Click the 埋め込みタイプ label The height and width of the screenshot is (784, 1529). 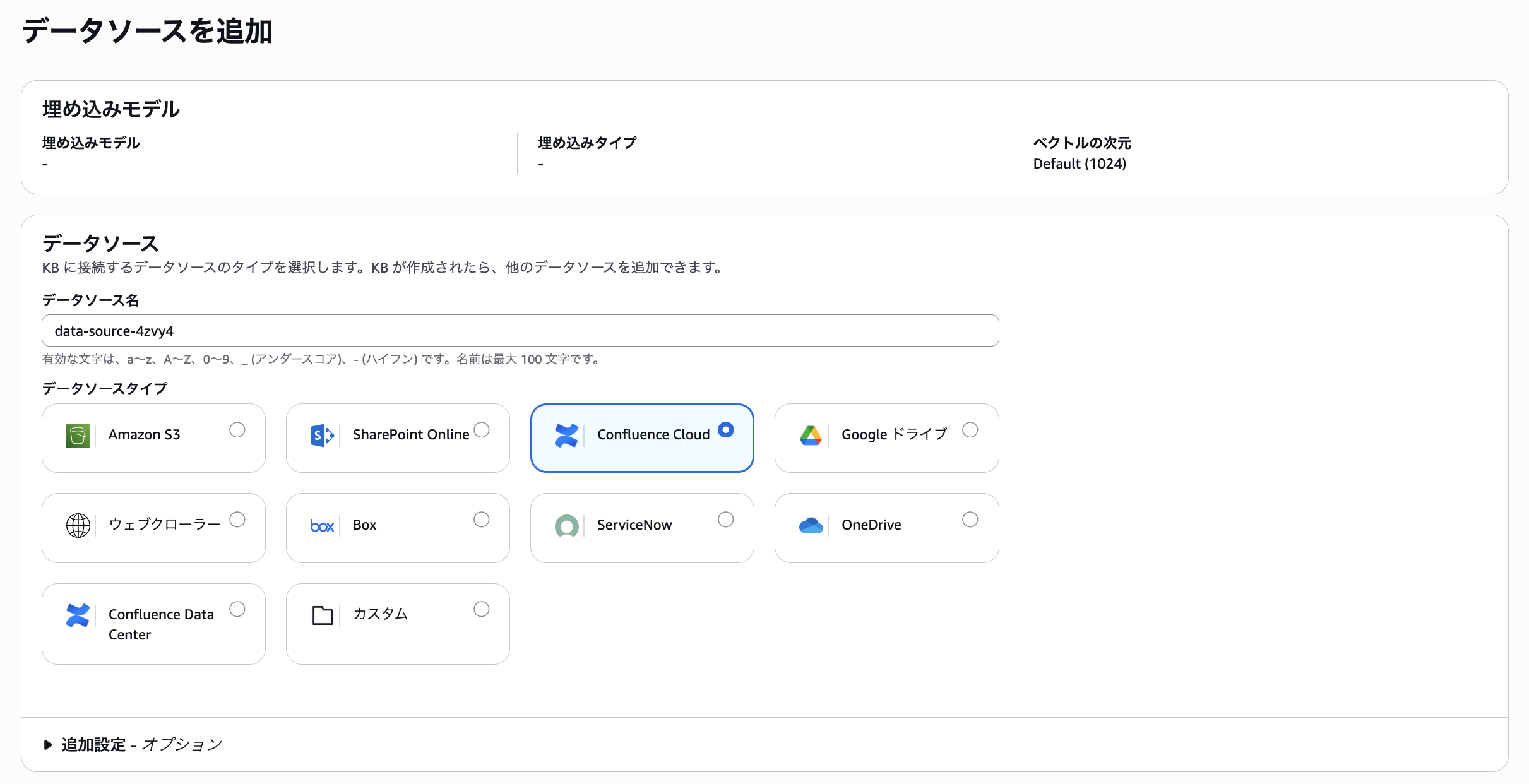pyautogui.click(x=587, y=143)
